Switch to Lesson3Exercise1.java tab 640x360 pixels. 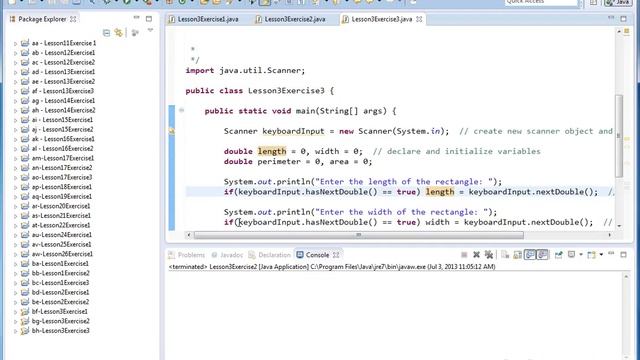click(x=204, y=19)
